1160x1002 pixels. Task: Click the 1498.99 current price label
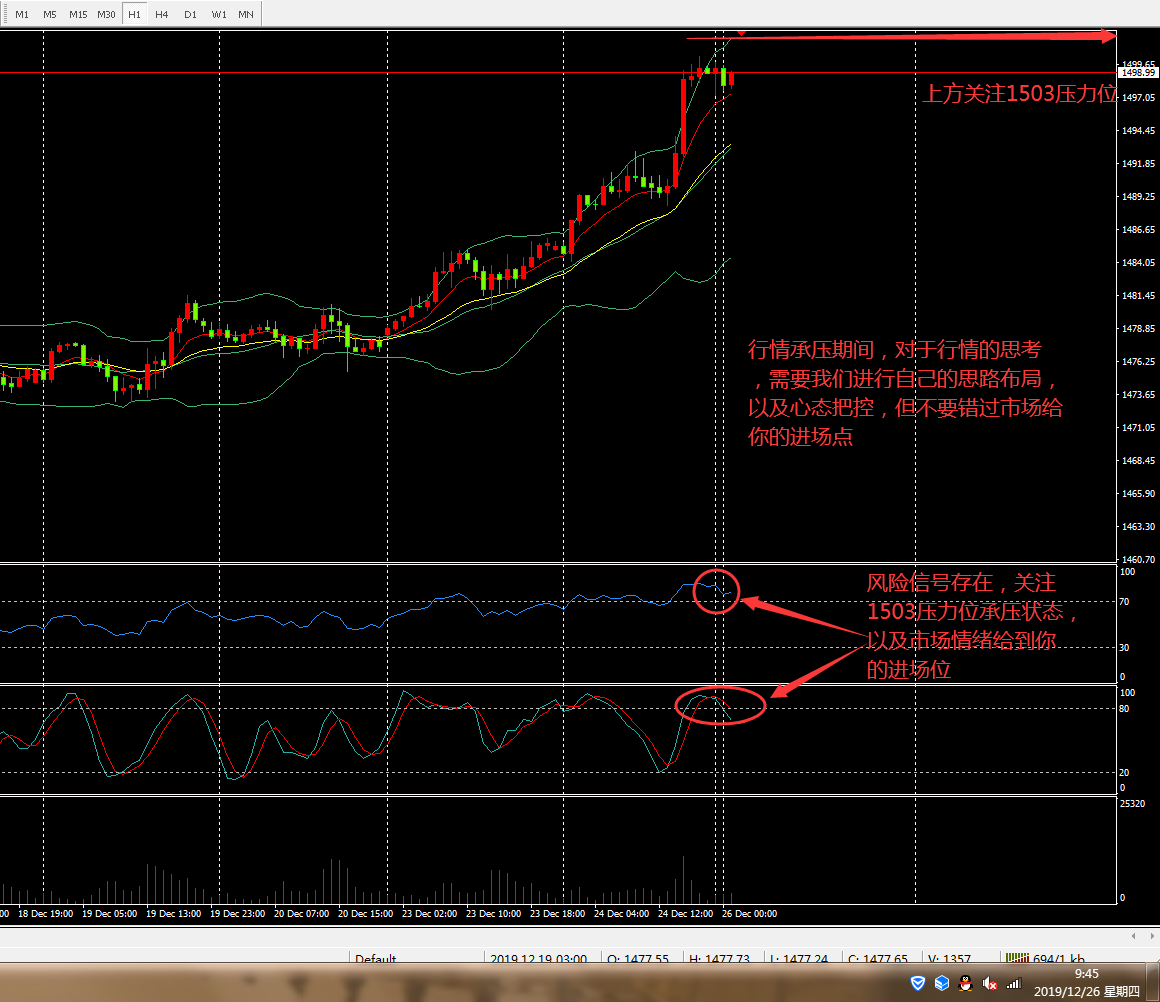pos(1138,73)
